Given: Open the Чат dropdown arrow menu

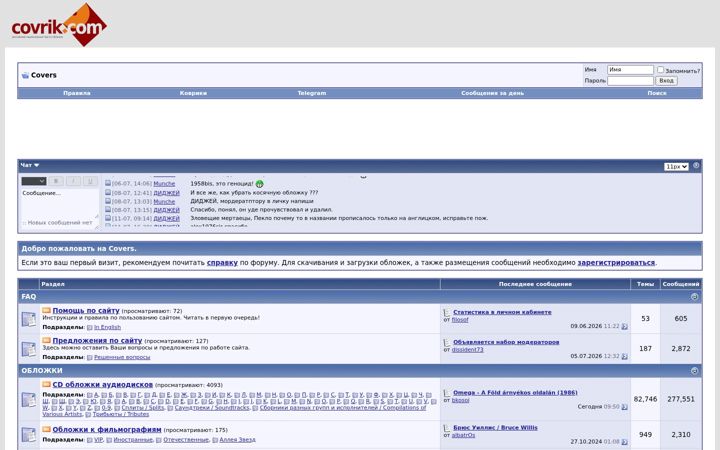Looking at the screenshot, I should click(37, 165).
